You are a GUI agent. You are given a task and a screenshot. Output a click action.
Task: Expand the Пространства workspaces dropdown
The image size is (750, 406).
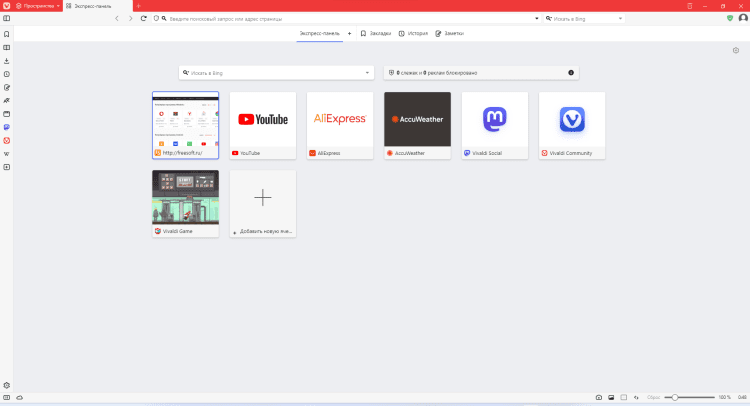38,6
